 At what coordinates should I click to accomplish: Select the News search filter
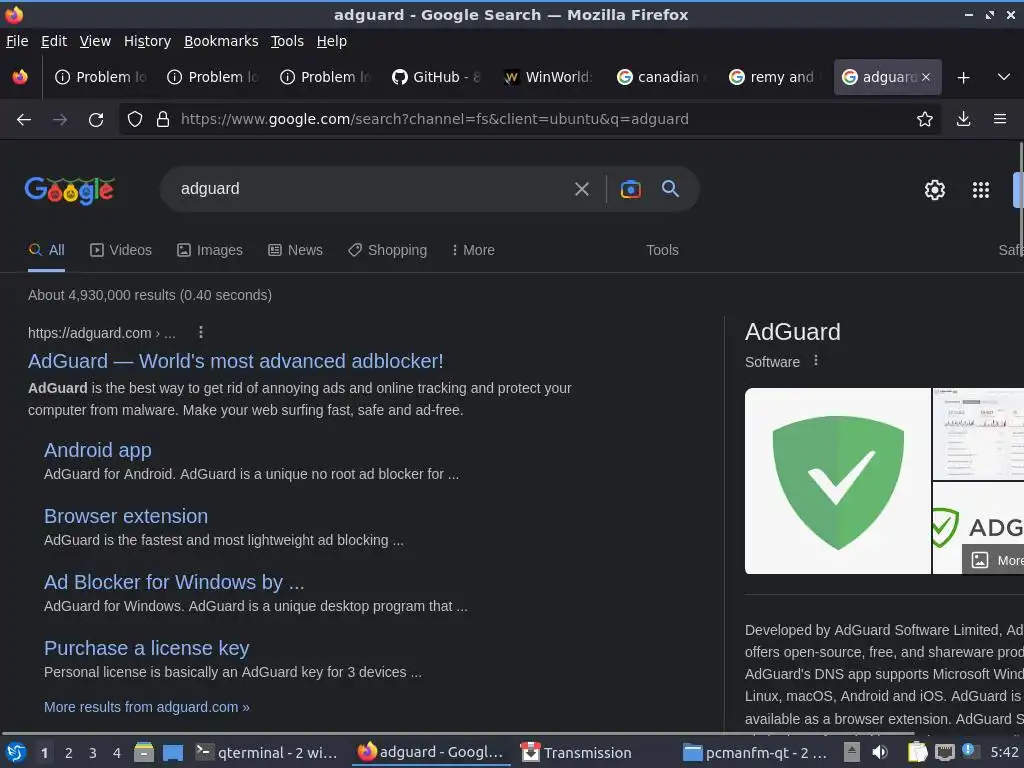click(295, 250)
